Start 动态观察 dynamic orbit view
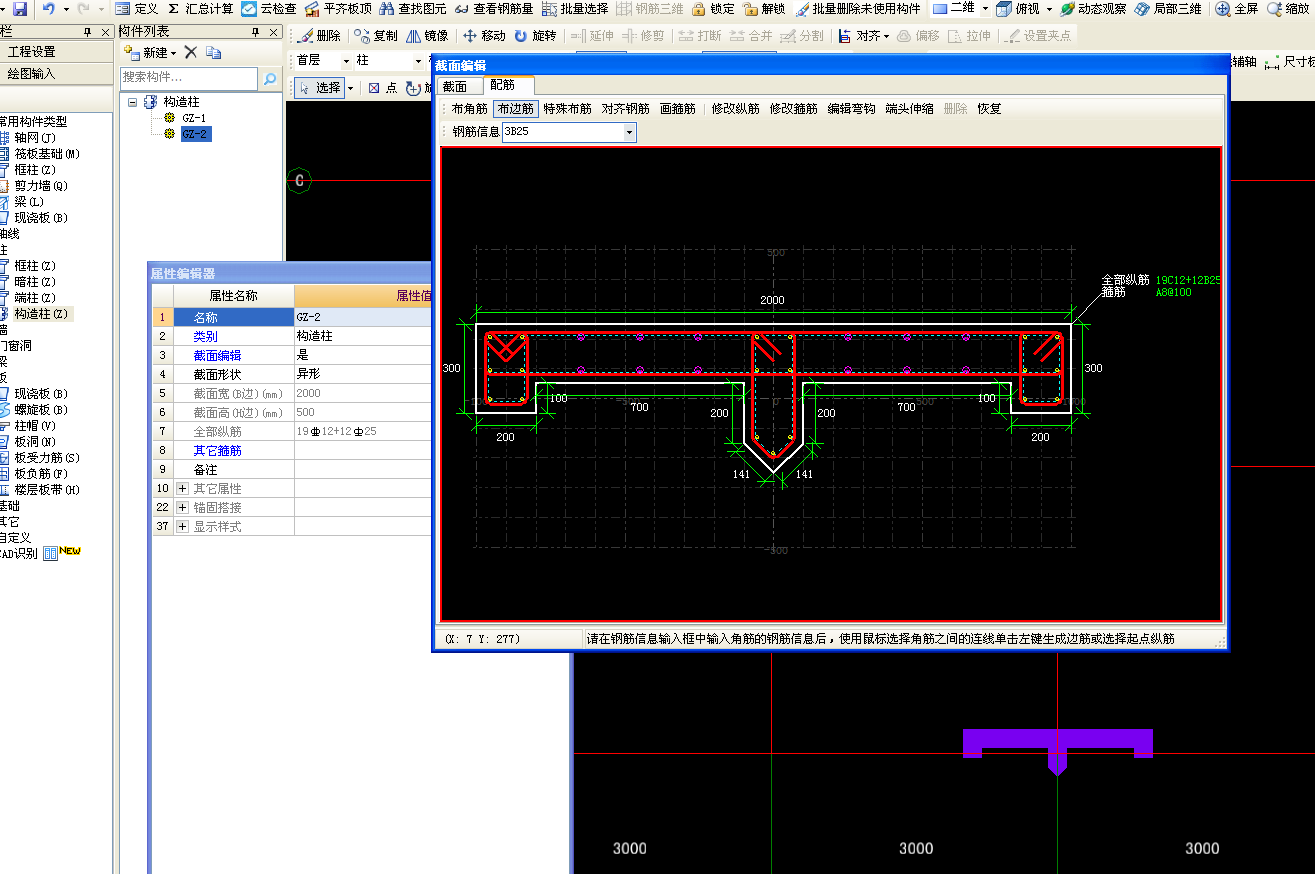Viewport: 1315px width, 874px height. (1093, 8)
